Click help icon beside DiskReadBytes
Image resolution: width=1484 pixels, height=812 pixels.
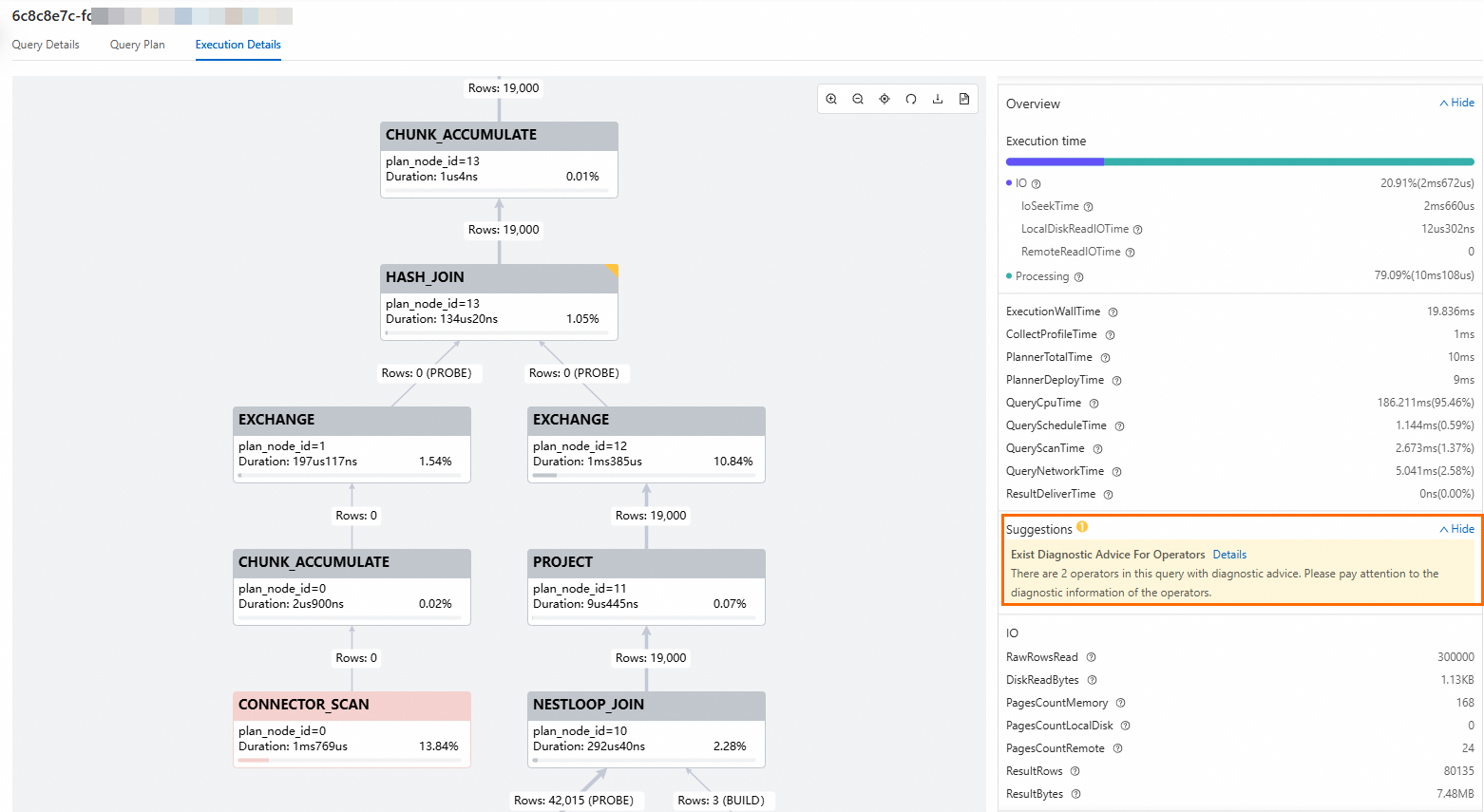point(1093,680)
